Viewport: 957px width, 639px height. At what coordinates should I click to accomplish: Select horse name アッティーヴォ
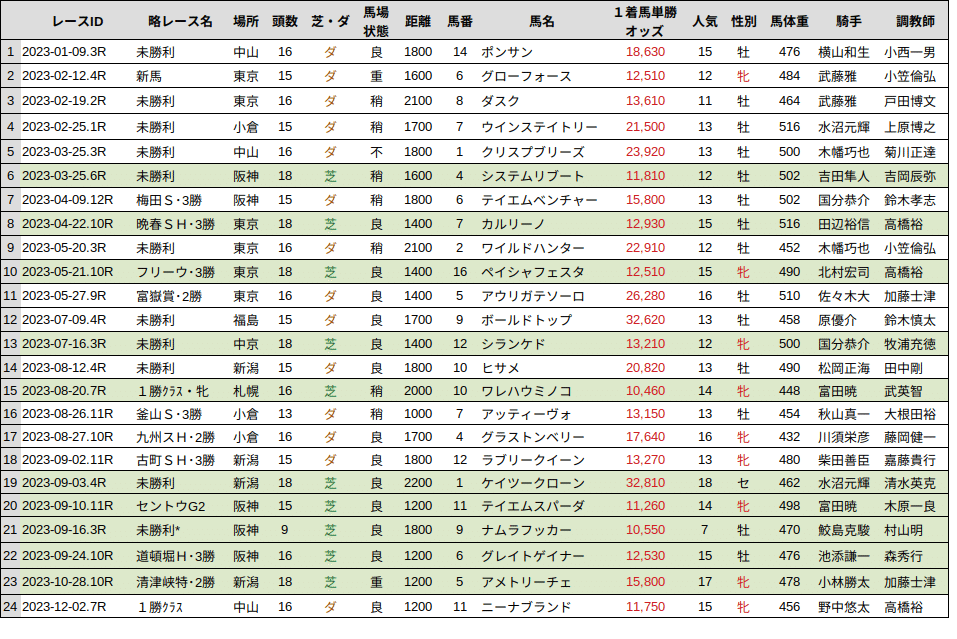point(526,414)
